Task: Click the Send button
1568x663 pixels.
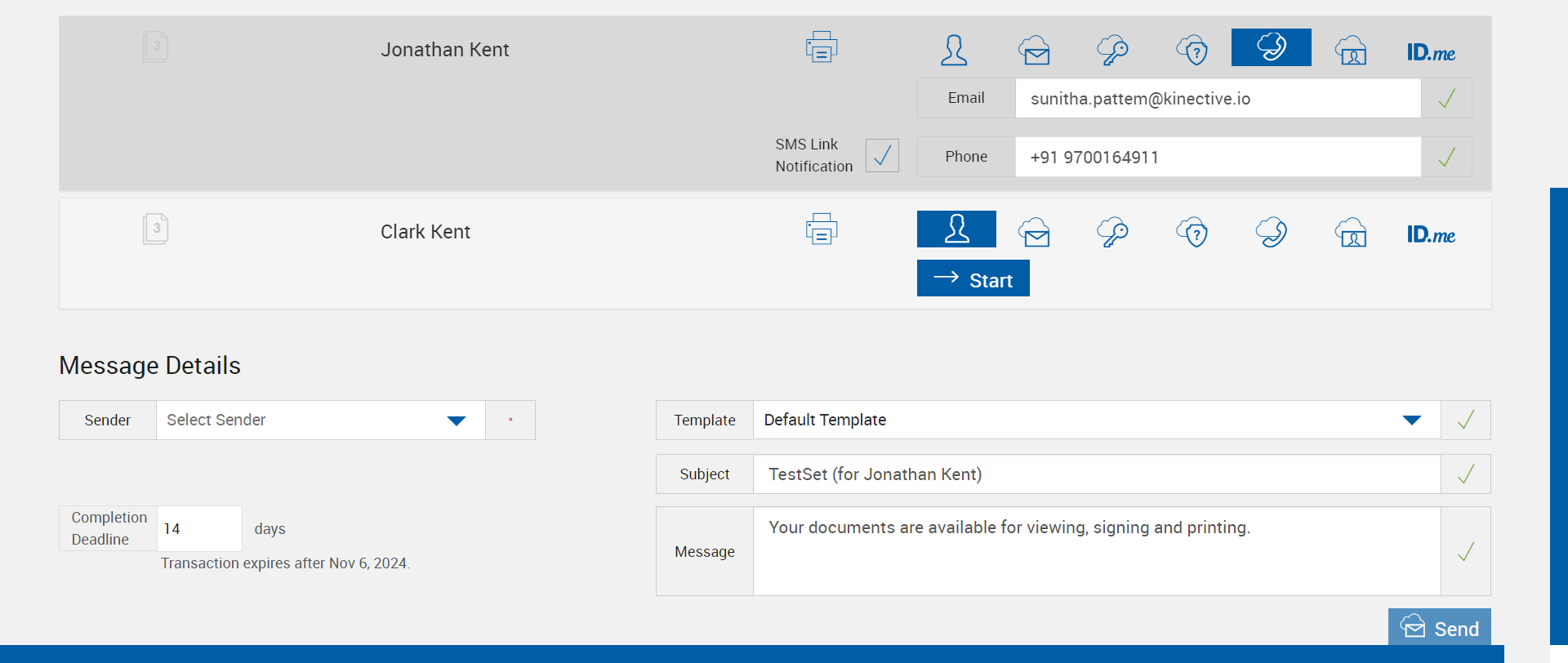Action: pyautogui.click(x=1439, y=628)
